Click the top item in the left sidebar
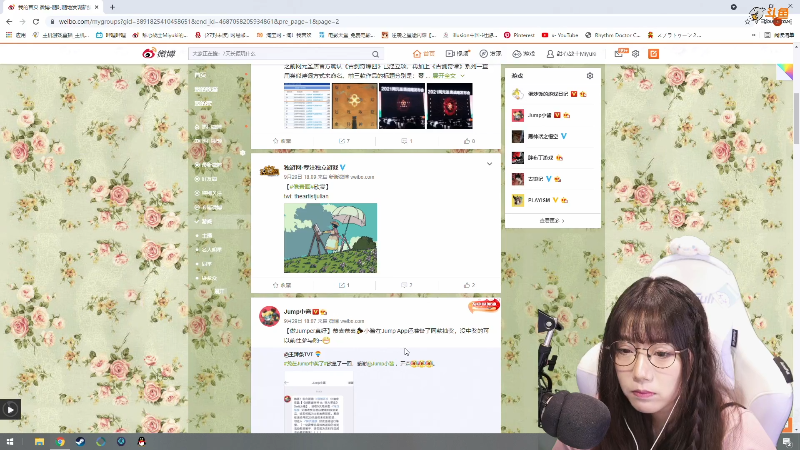 click(200, 75)
